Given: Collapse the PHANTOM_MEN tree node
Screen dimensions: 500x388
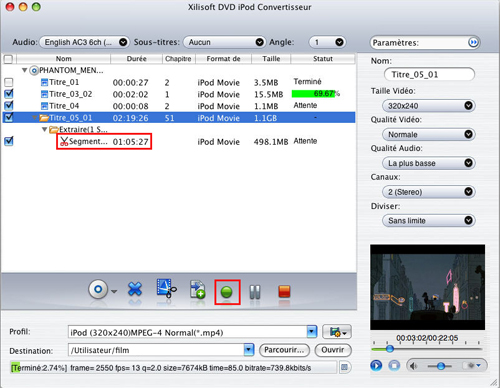Looking at the screenshot, I should [24, 70].
